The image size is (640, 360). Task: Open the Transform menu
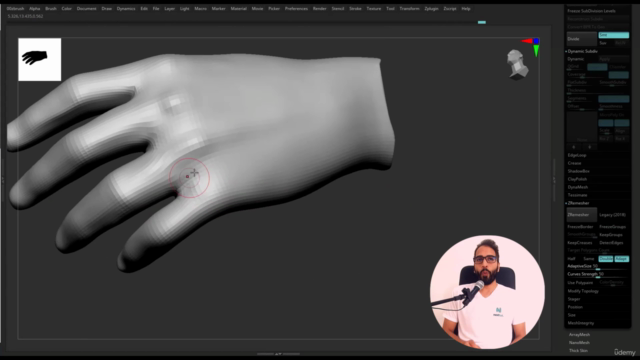click(x=409, y=9)
